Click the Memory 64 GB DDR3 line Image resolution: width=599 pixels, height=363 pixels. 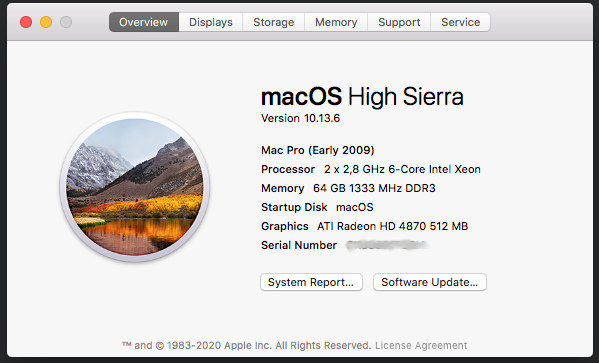click(x=348, y=188)
